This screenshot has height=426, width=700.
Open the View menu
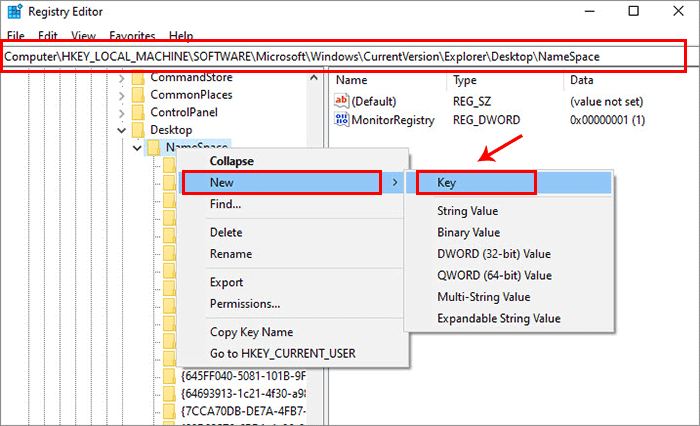pyautogui.click(x=83, y=35)
